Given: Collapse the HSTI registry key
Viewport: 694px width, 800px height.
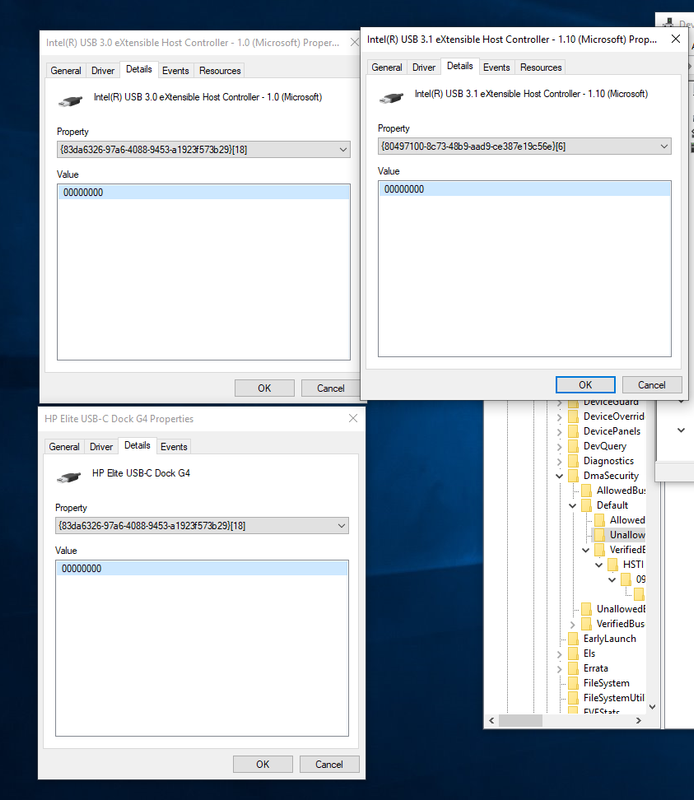Looking at the screenshot, I should [599, 565].
